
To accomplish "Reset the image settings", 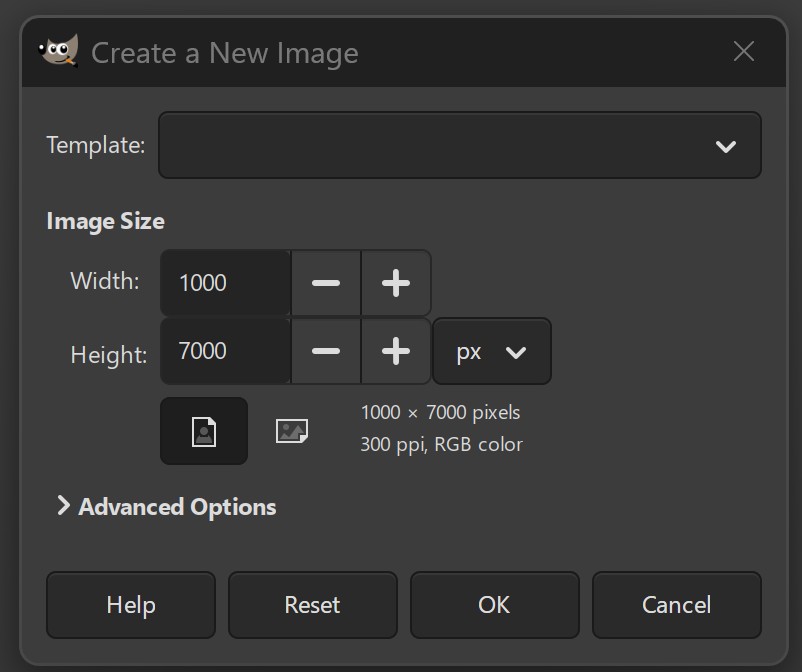I will [x=312, y=605].
